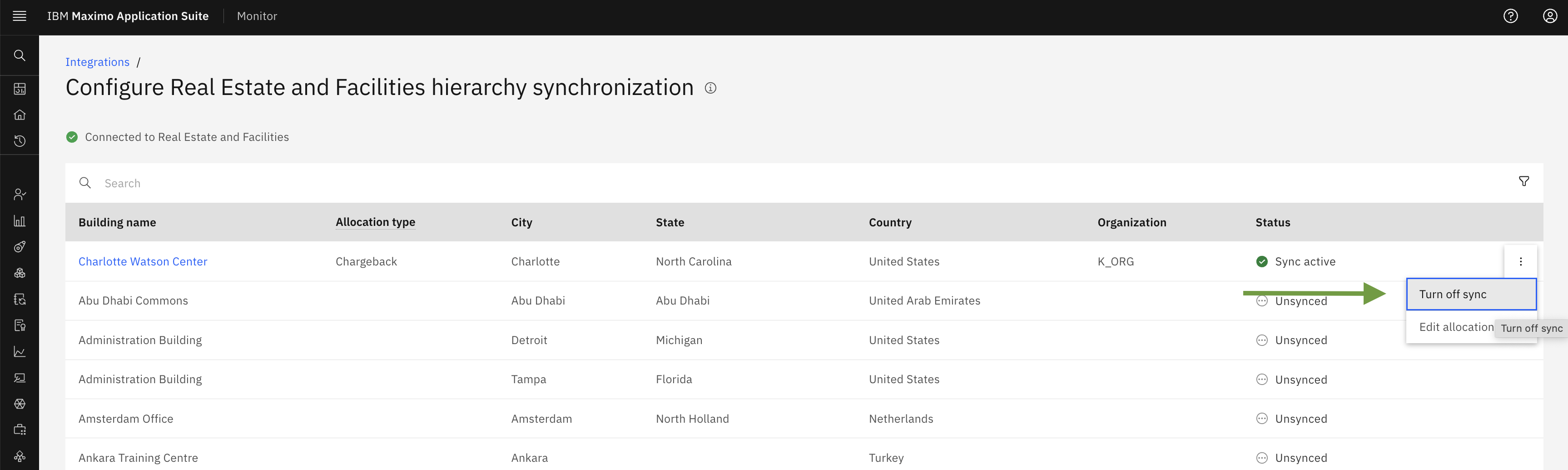Image resolution: width=1568 pixels, height=470 pixels.
Task: Select Administration Building in Detroit row
Action: pos(140,340)
